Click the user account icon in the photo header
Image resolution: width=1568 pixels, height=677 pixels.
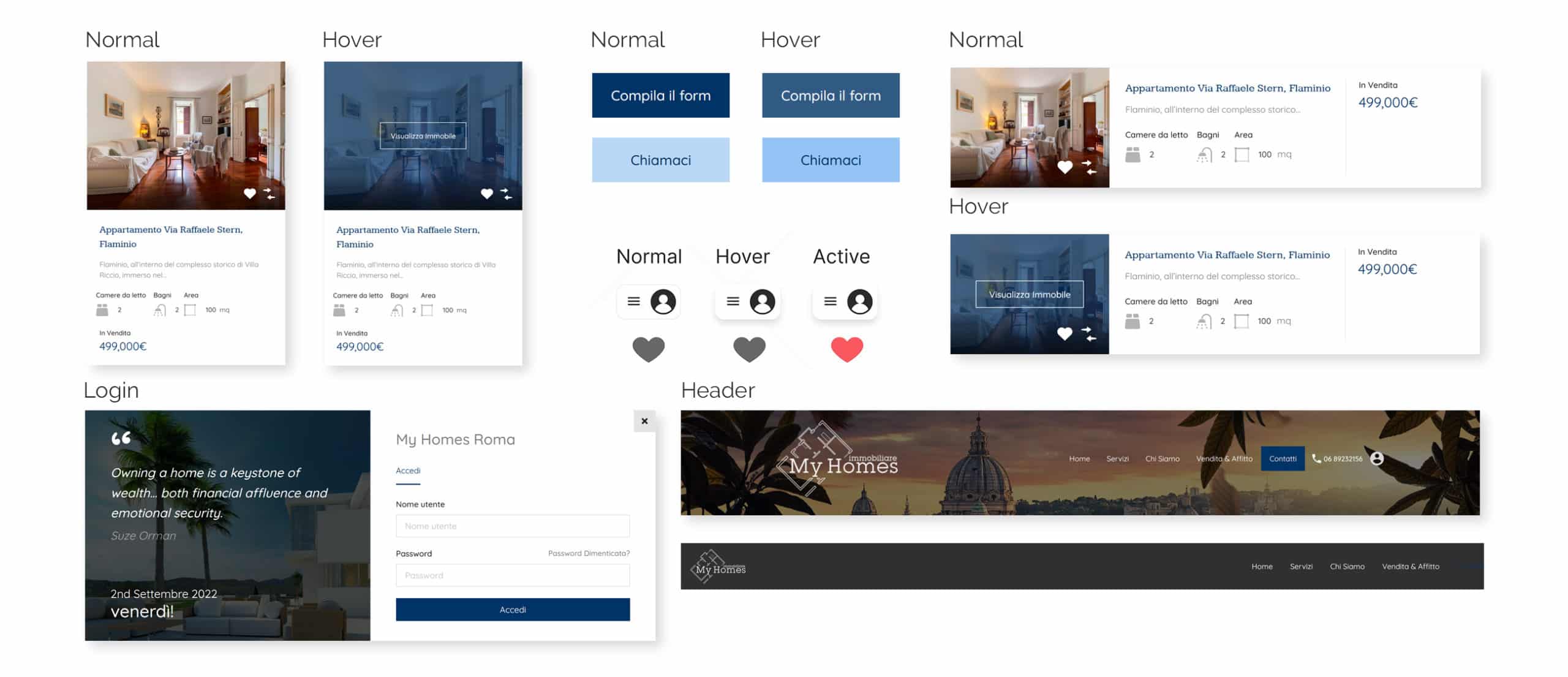(x=1377, y=458)
